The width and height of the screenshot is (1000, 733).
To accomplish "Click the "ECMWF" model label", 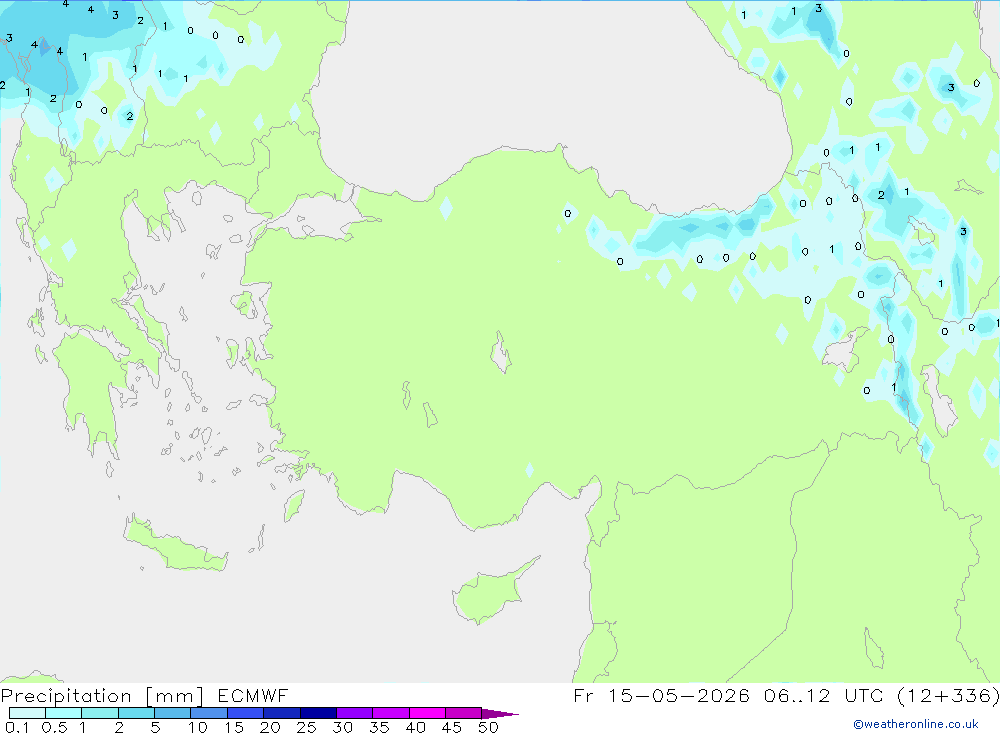I will point(253,695).
